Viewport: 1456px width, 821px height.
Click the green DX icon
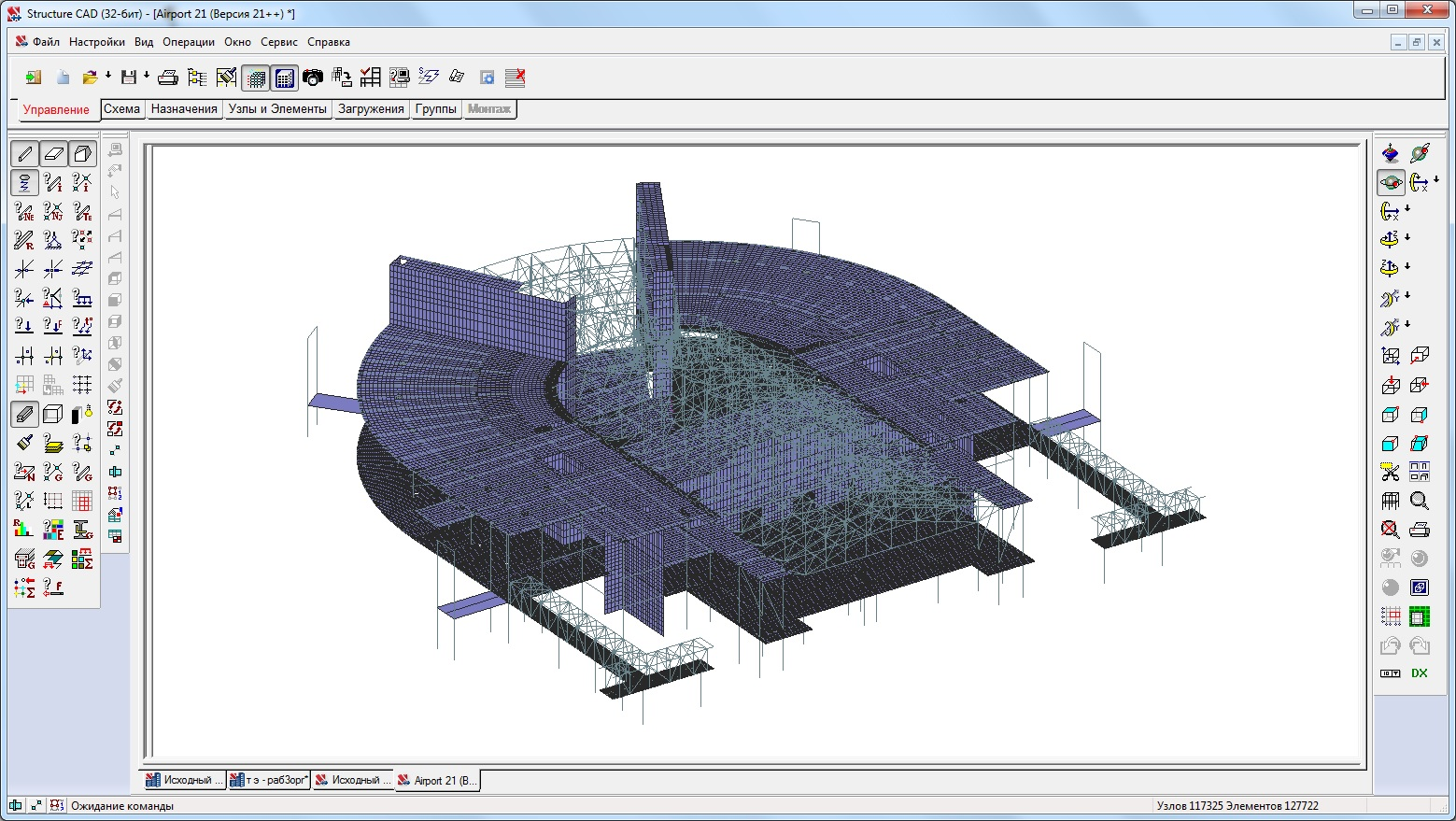(1420, 673)
